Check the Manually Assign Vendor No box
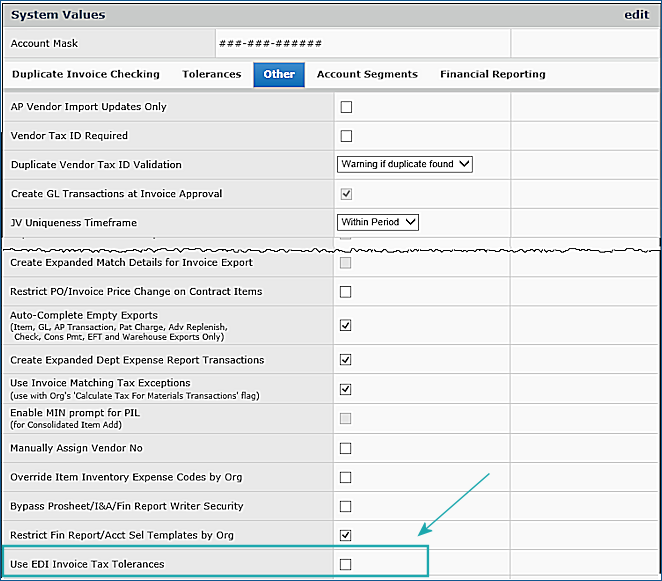 (x=346, y=448)
